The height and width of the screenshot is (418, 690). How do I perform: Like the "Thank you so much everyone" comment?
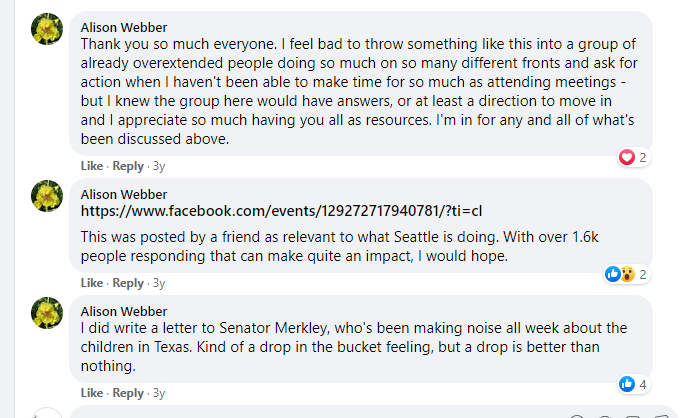pyautogui.click(x=92, y=166)
